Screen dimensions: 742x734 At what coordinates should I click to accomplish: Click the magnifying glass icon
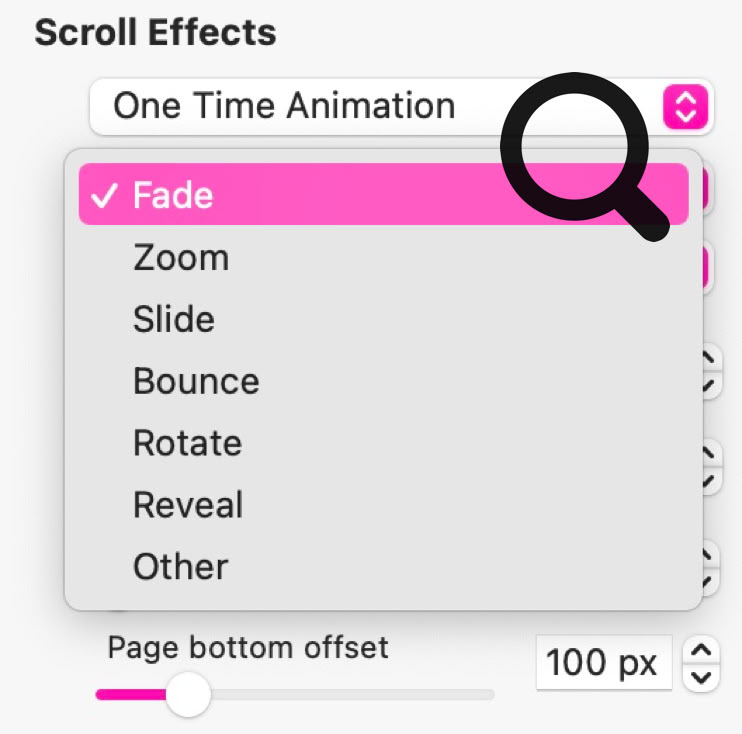click(585, 155)
